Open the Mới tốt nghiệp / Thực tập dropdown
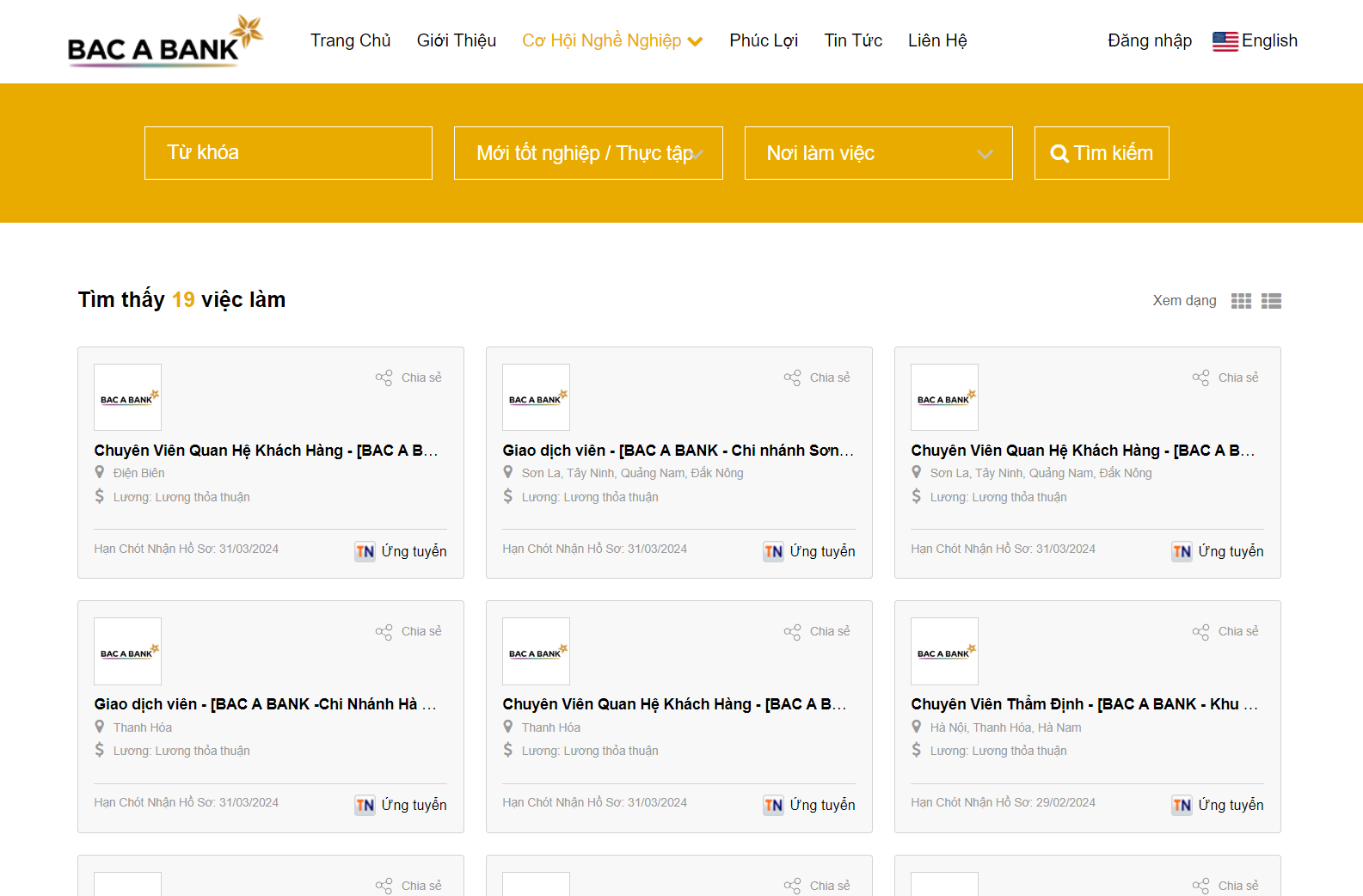This screenshot has height=896, width=1363. click(588, 153)
